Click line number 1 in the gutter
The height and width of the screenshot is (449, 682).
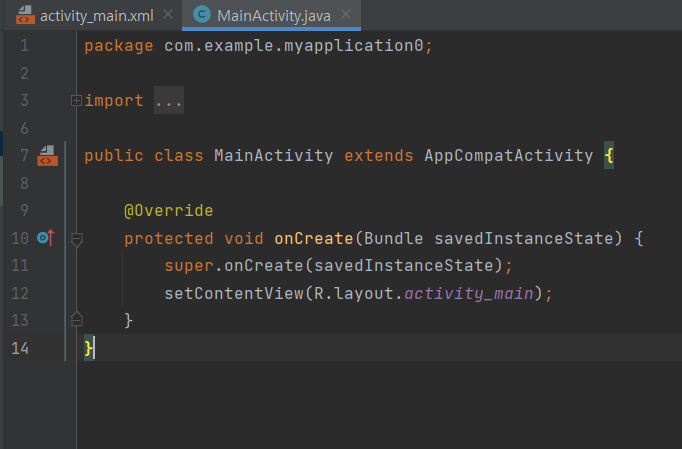[24, 46]
